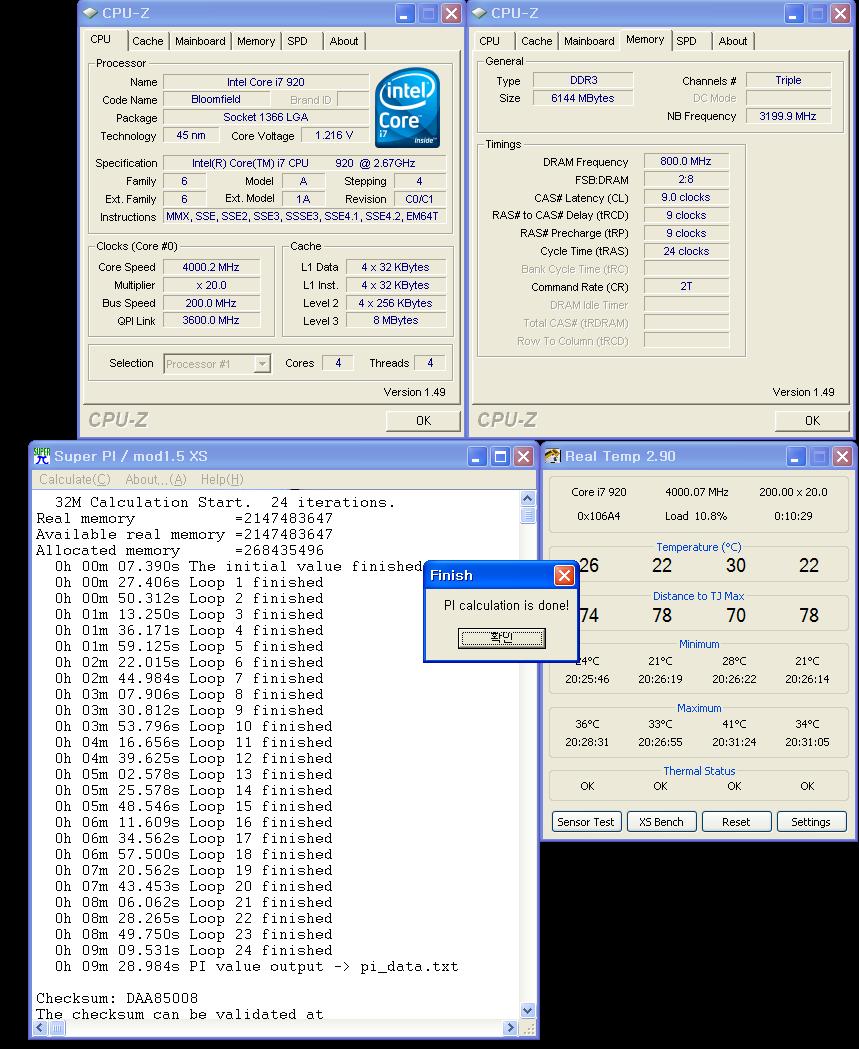Reset the Real Temp min/max values

pyautogui.click(x=736, y=822)
